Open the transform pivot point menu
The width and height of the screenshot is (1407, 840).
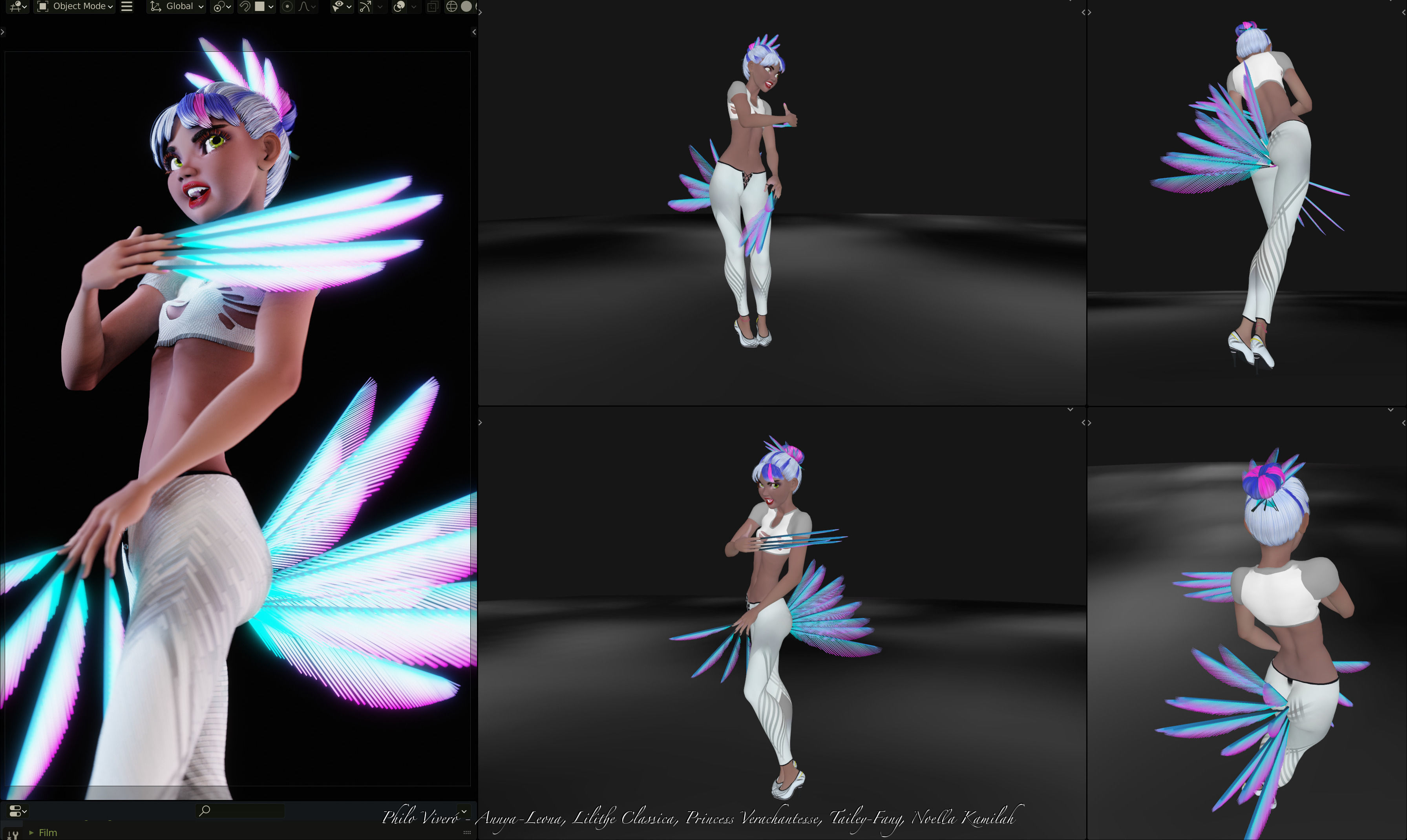click(221, 6)
